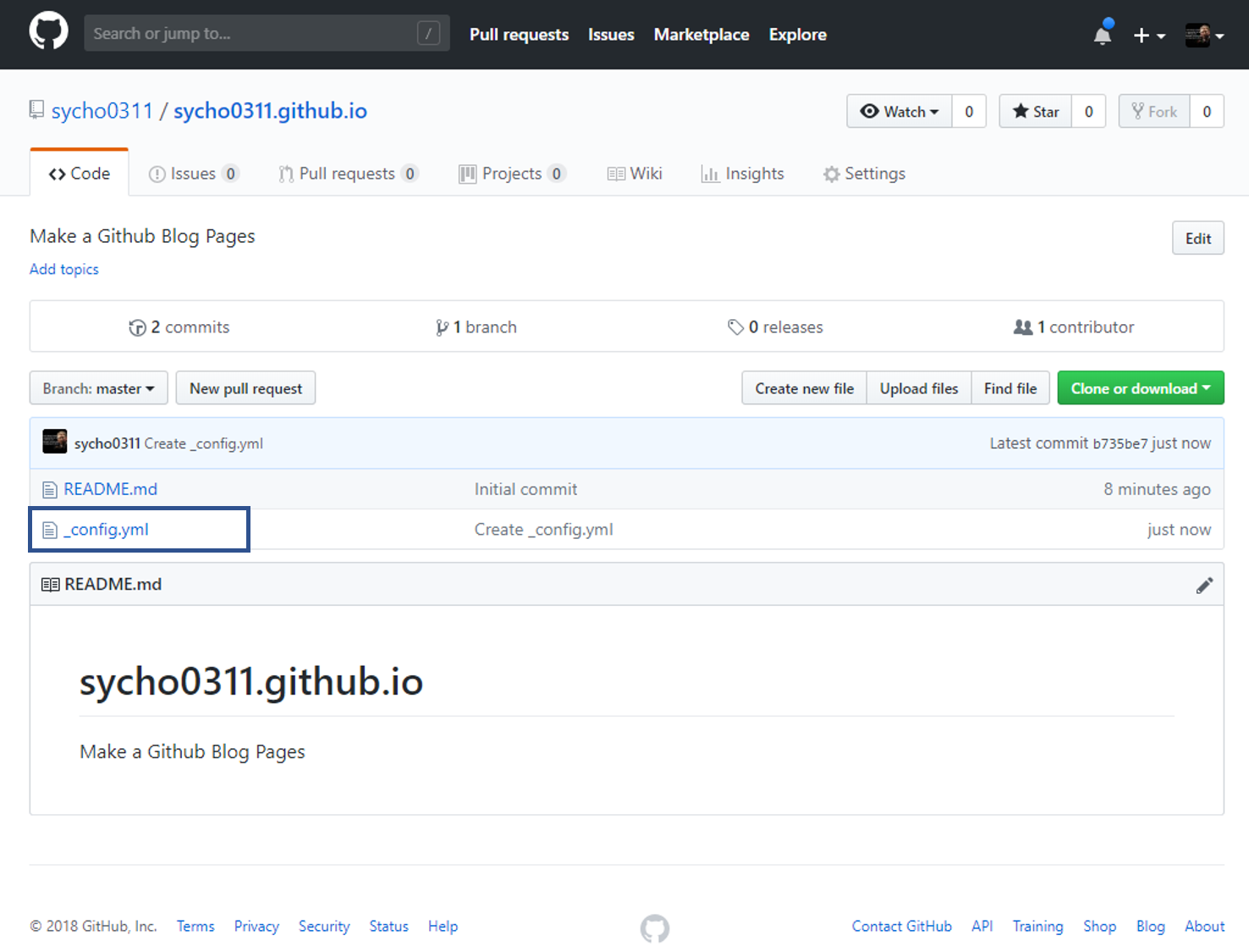Switch to the Projects tab

point(512,173)
